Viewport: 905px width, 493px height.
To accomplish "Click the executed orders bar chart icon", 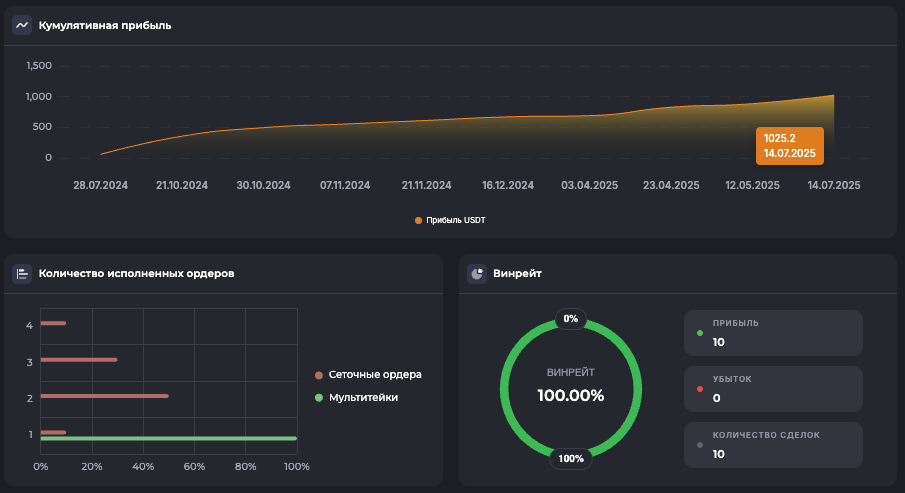I will tap(22, 273).
